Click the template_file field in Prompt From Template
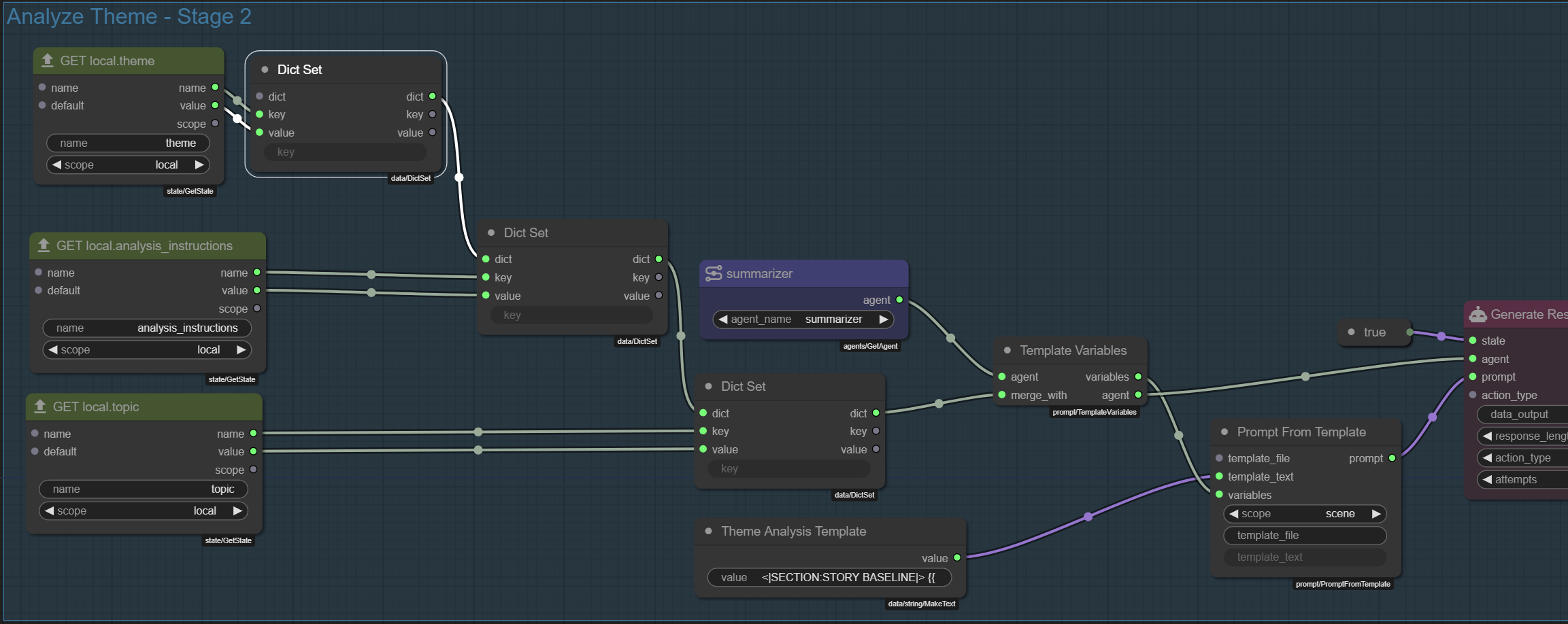 (x=1305, y=535)
